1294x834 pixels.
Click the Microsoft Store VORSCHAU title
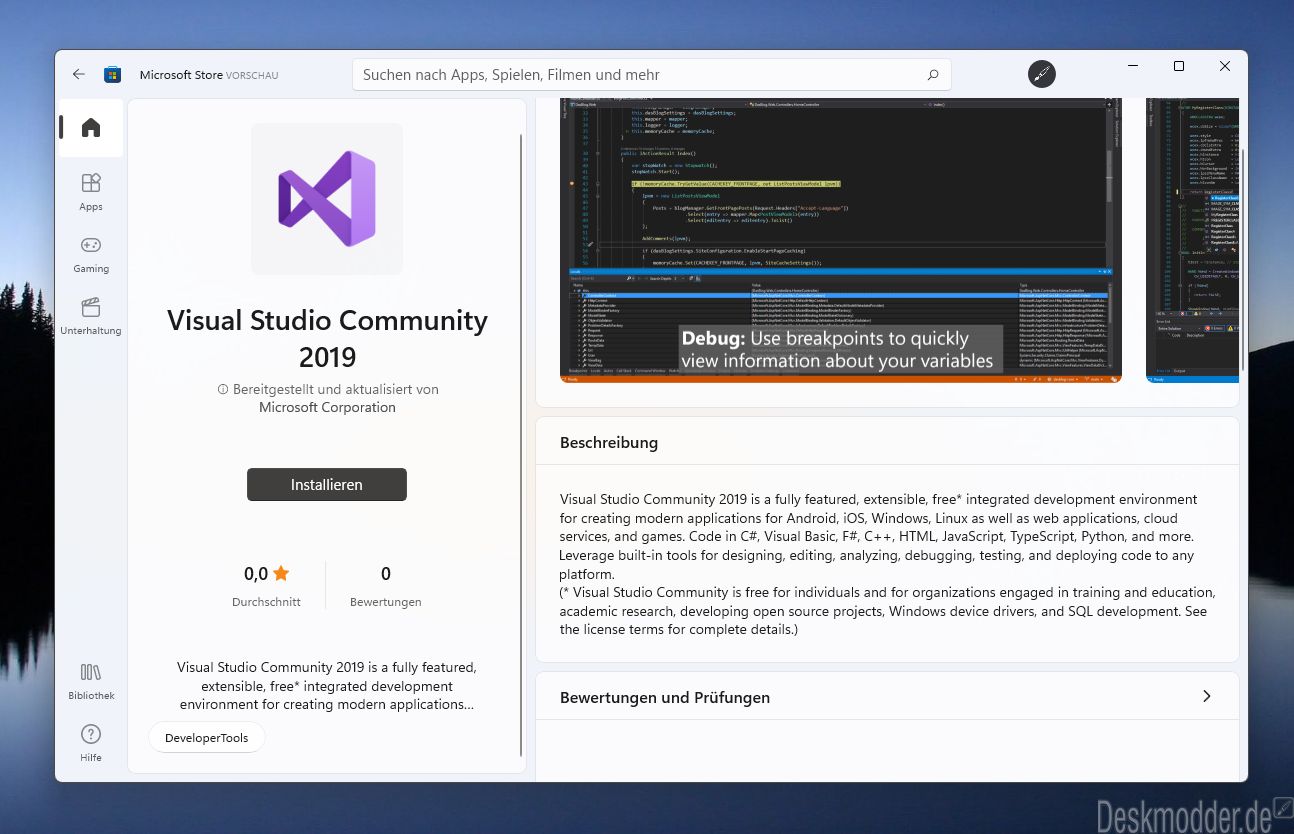coord(209,75)
